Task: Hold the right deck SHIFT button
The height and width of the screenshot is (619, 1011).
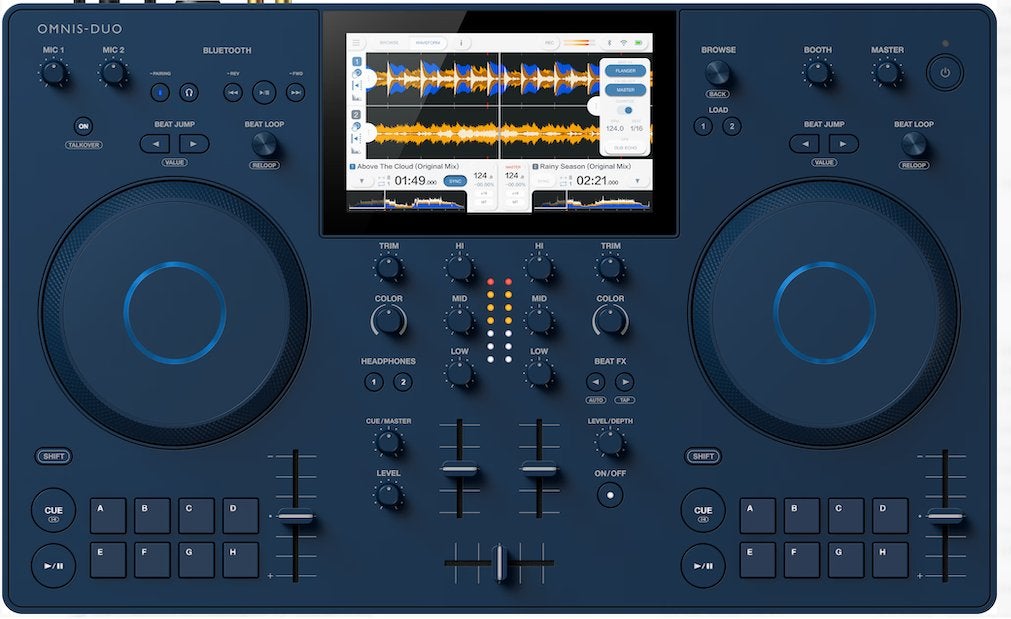Action: pos(703,457)
